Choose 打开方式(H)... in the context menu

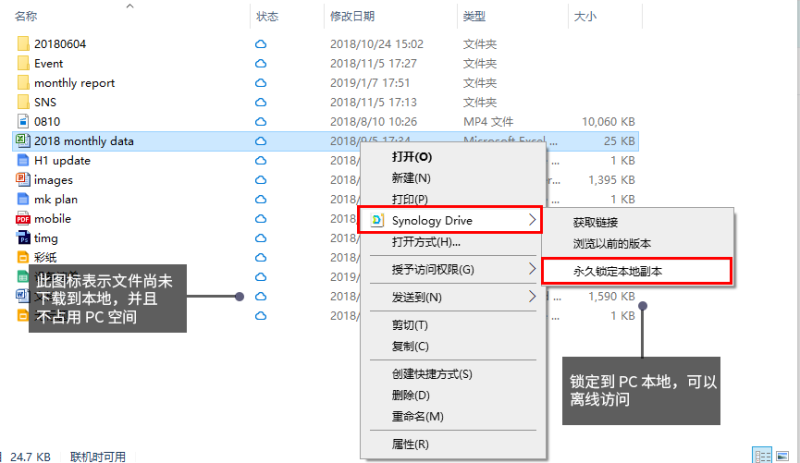point(426,242)
